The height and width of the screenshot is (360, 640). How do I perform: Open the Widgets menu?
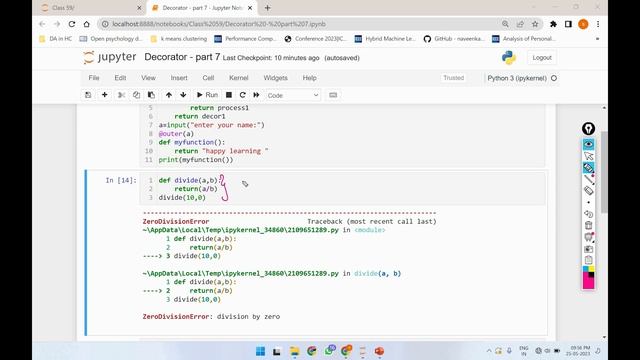276,78
